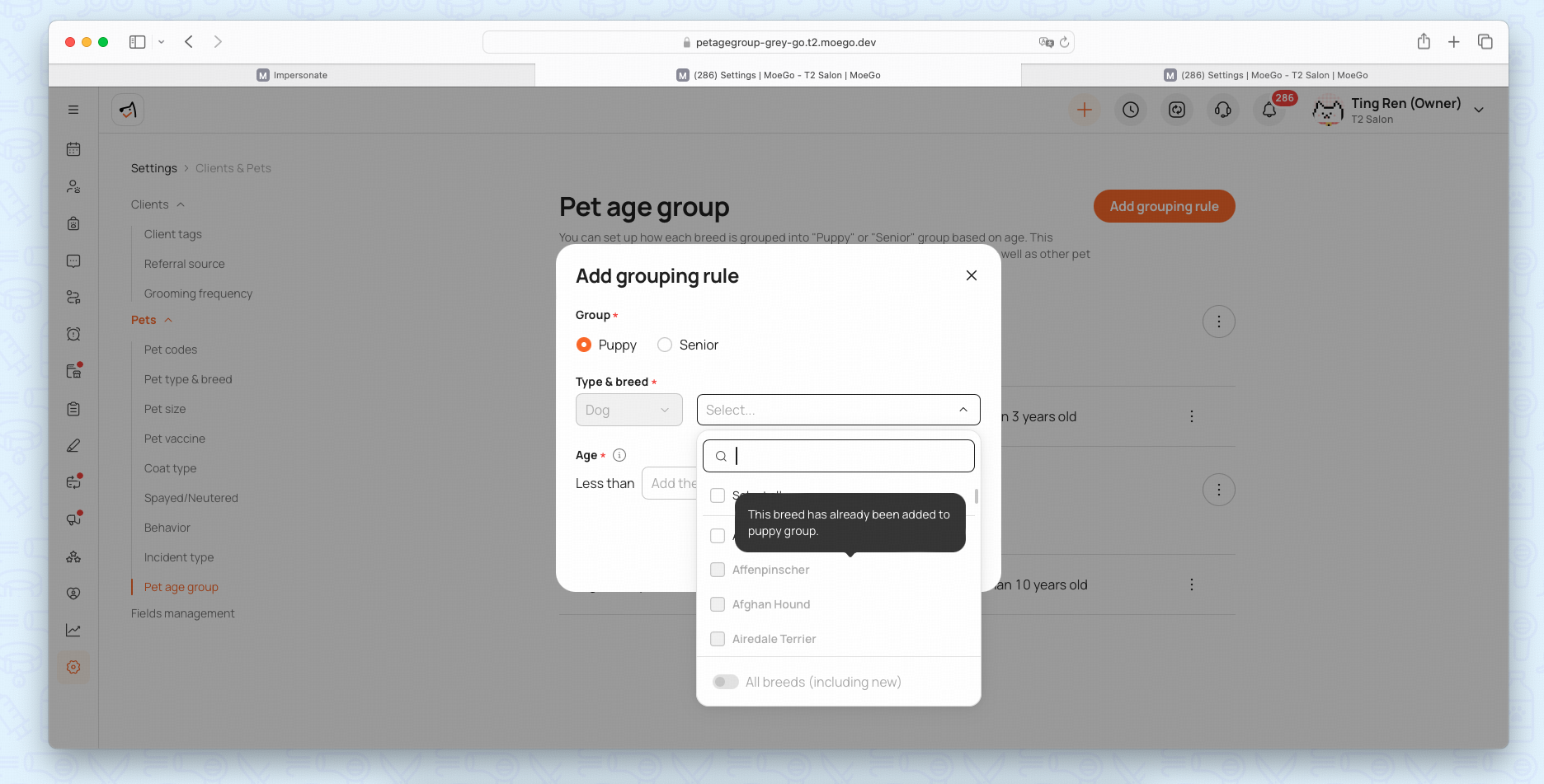Click the breed search input field
Viewport: 1544px width, 784px height.
(850, 456)
